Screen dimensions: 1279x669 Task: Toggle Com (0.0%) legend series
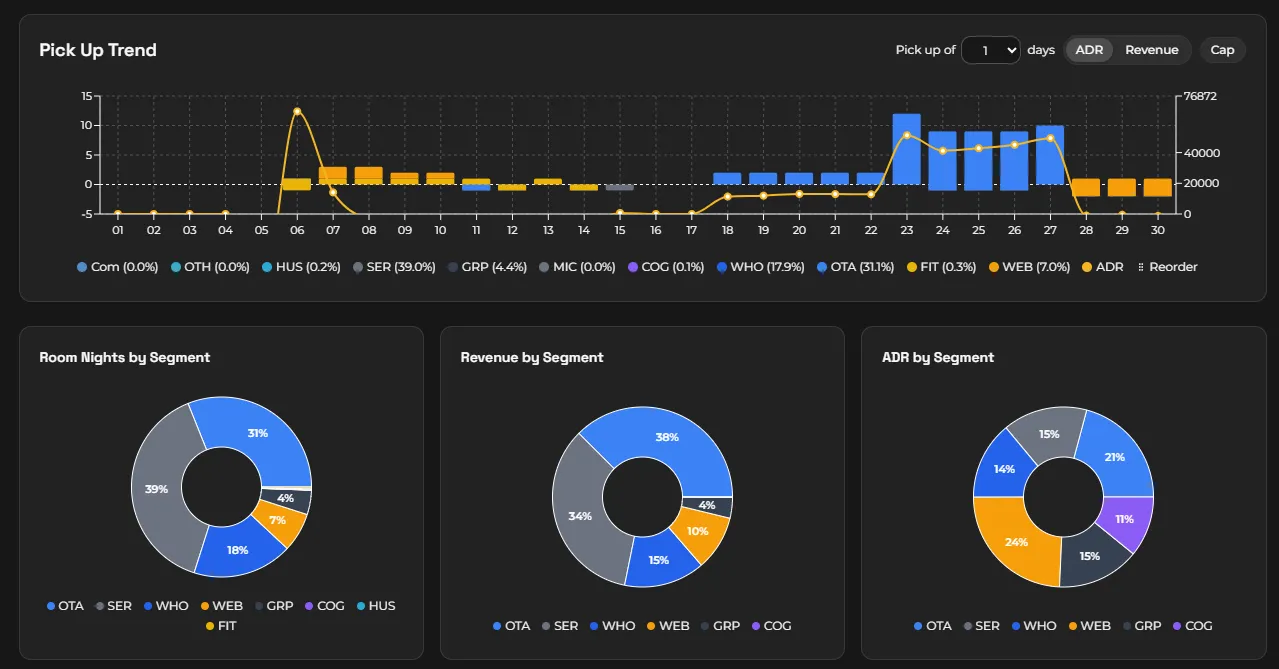tap(117, 267)
